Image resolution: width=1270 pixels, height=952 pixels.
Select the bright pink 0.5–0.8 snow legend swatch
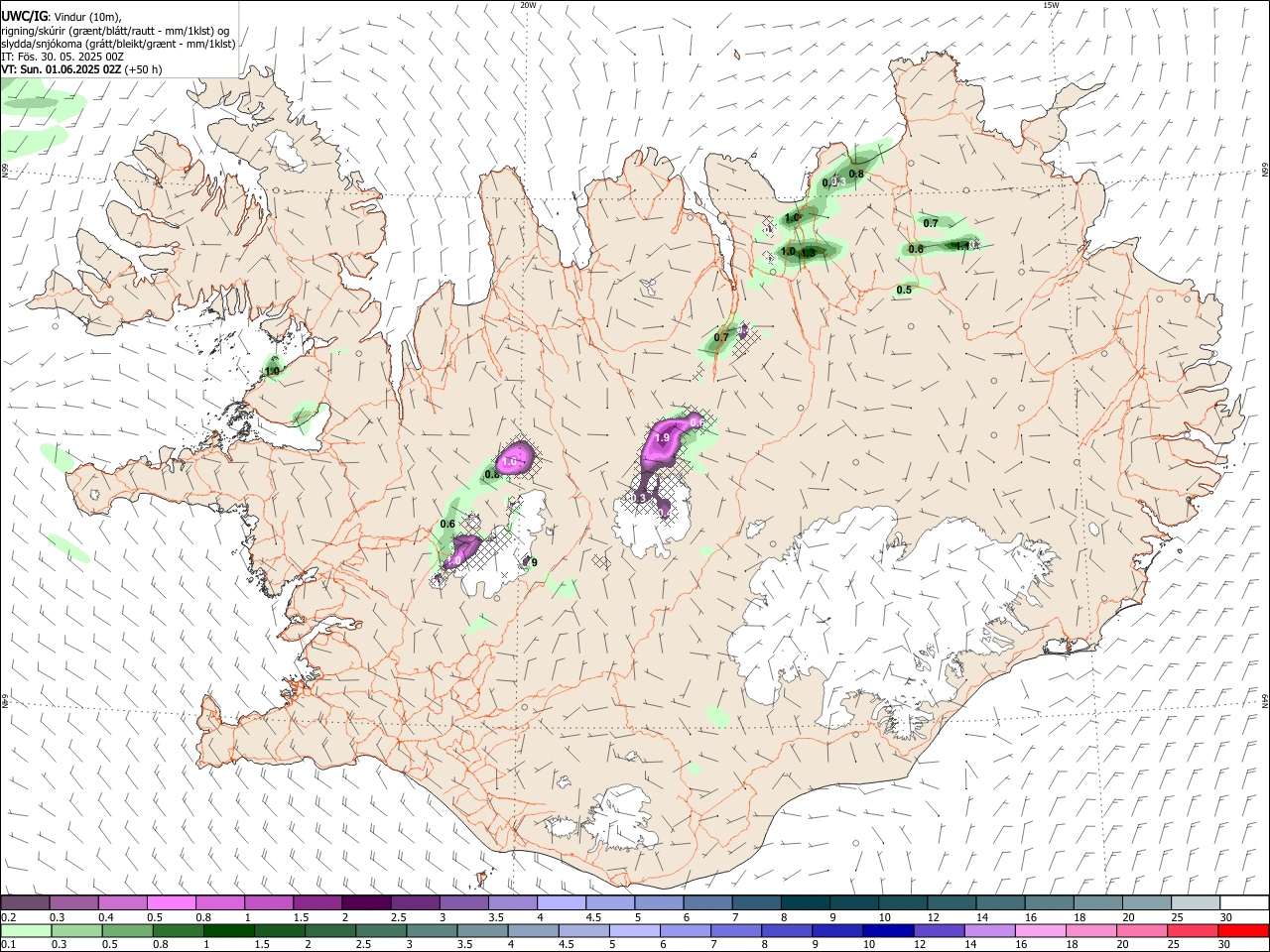172,902
